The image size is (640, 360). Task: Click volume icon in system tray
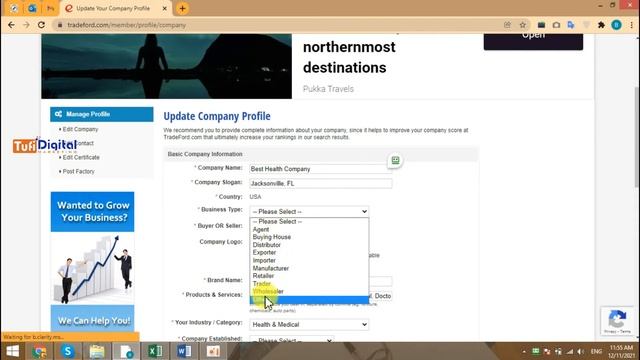tap(581, 351)
